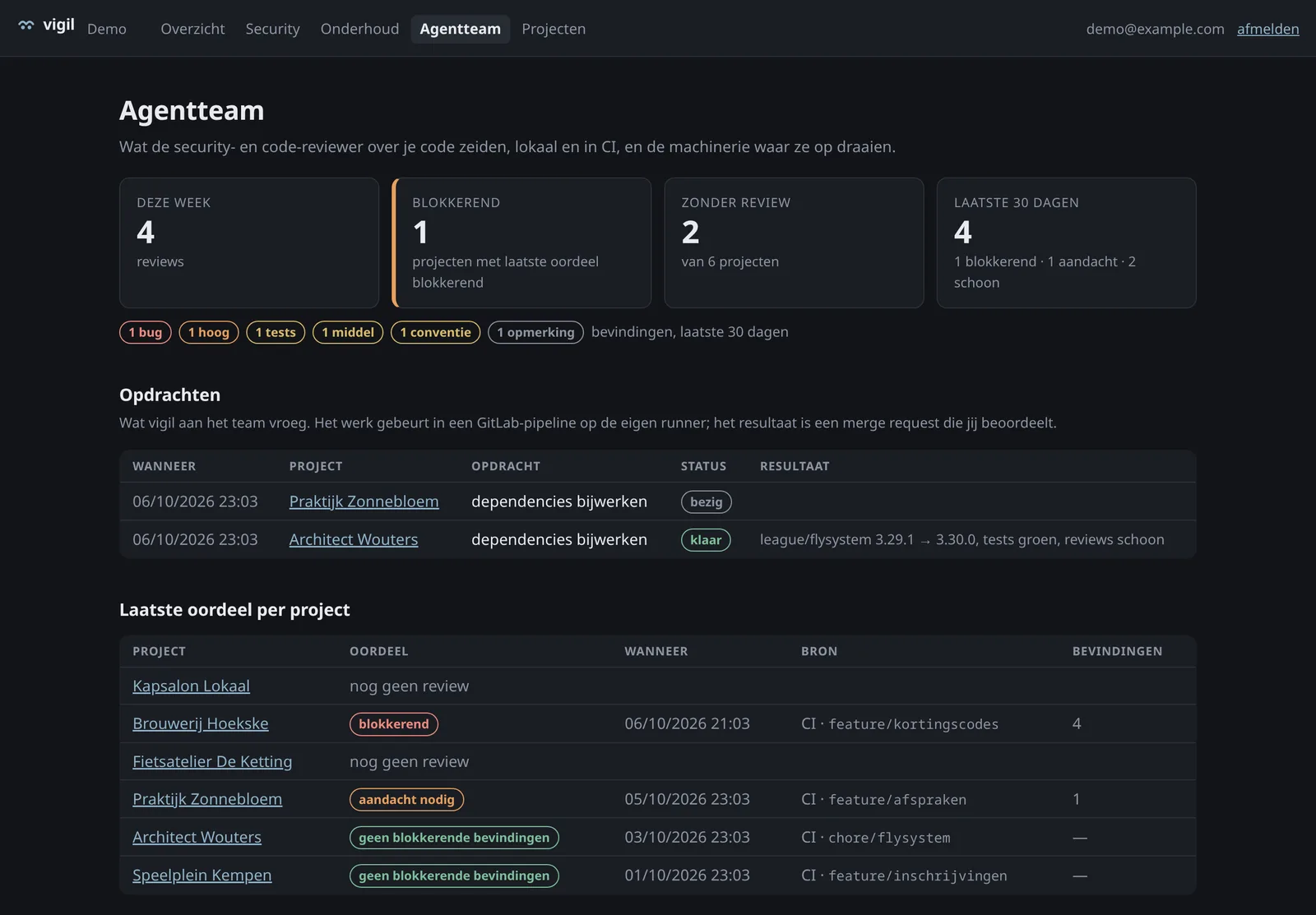Click the 'blokkerend' verdict badge

coord(393,723)
